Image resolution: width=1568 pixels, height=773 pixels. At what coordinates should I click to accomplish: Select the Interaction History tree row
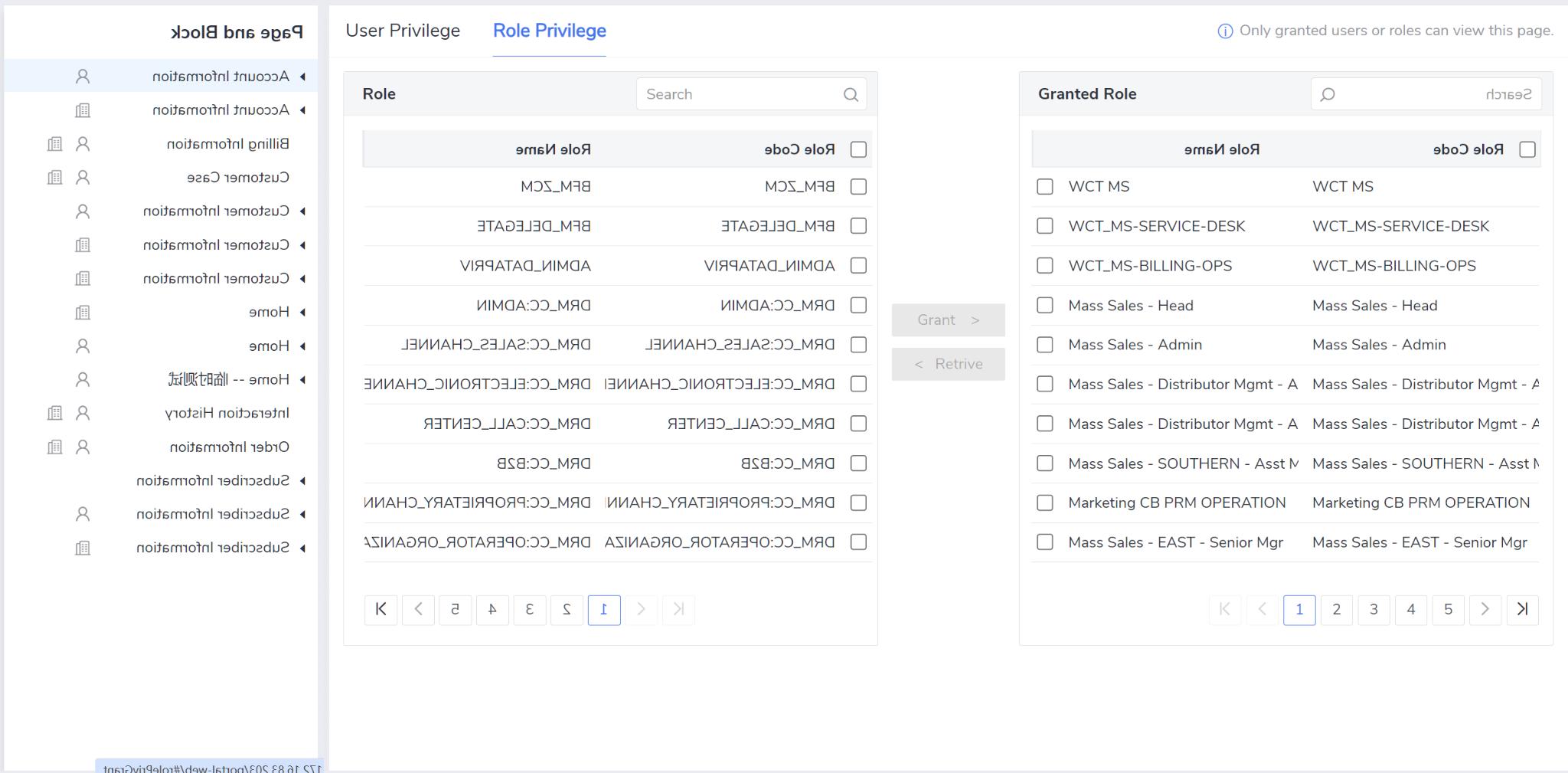[x=162, y=414]
